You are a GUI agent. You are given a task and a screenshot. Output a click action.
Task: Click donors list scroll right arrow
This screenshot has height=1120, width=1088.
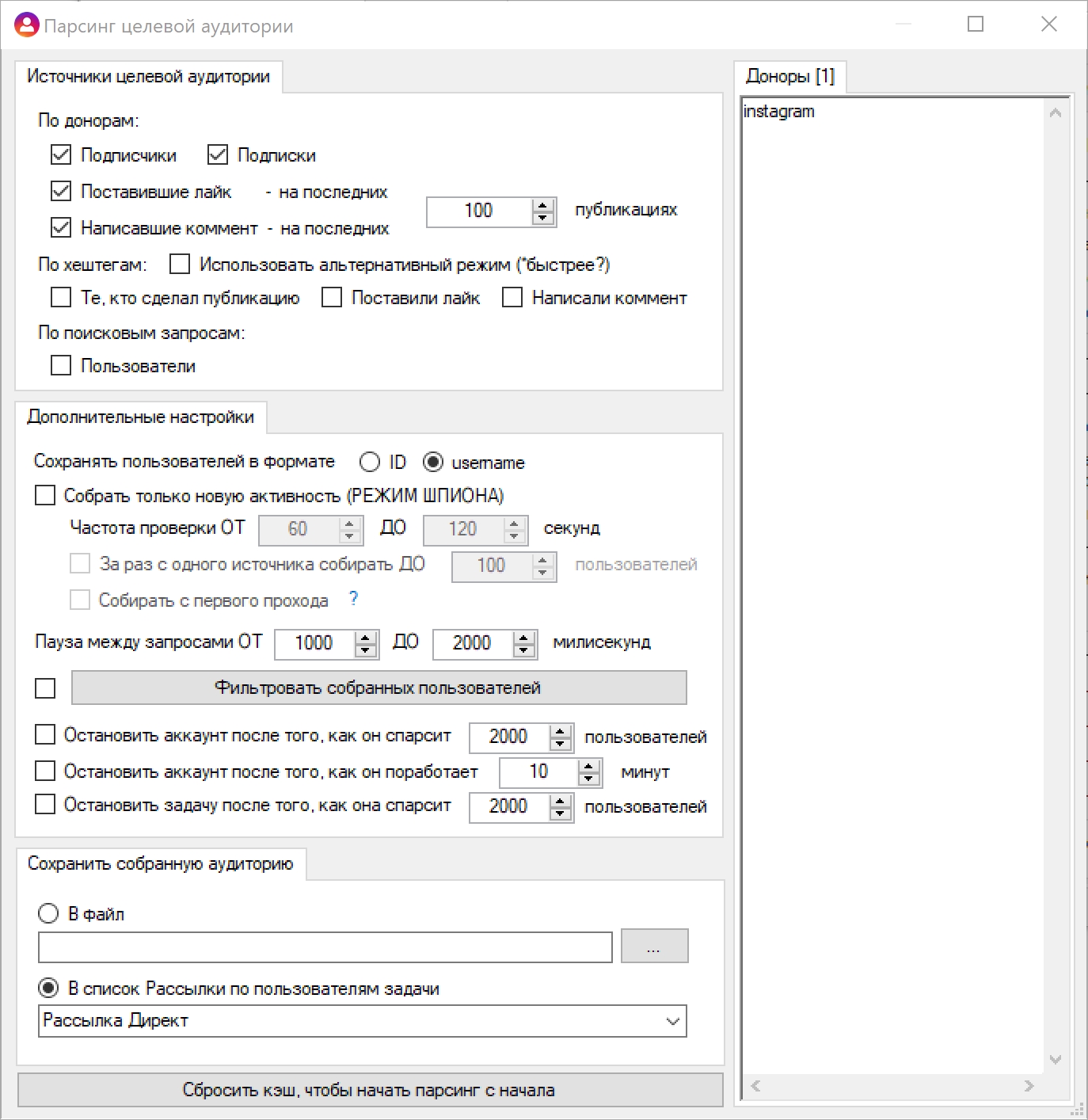click(x=1029, y=1085)
